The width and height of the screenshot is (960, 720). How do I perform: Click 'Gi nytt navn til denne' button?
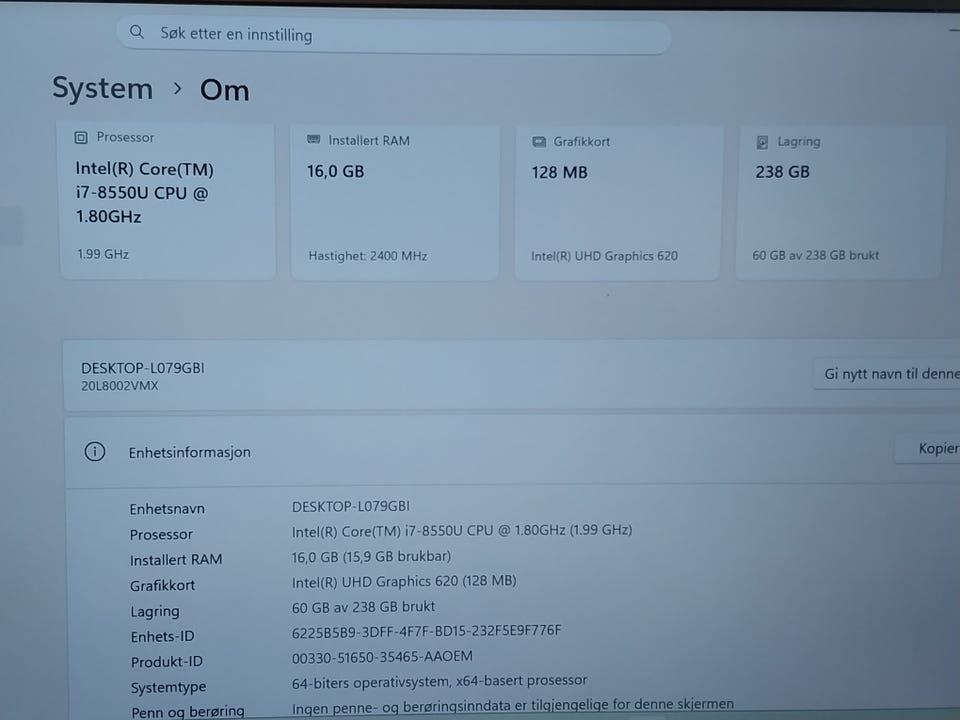(887, 373)
